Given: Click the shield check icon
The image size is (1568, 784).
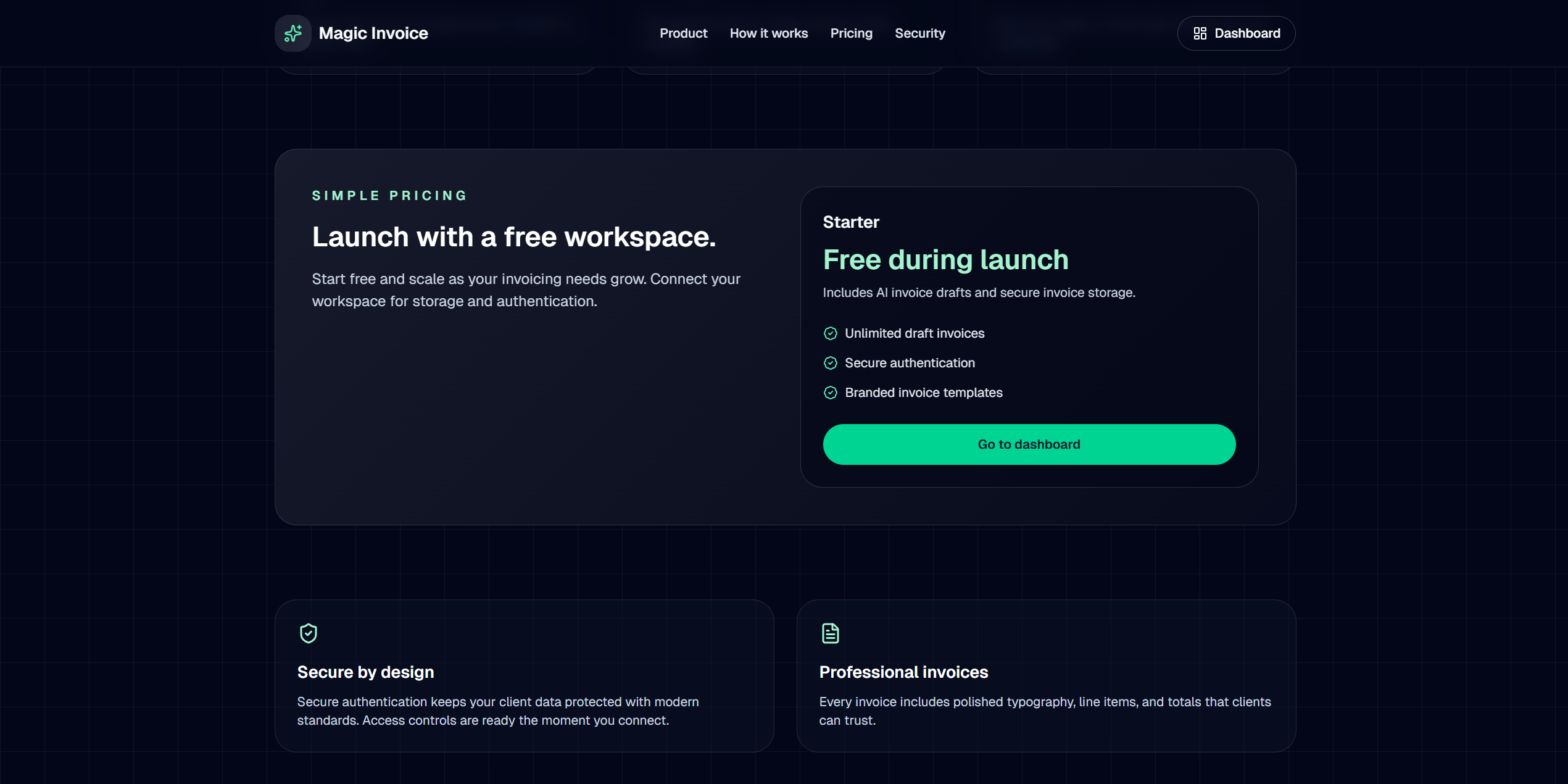Looking at the screenshot, I should [x=309, y=633].
